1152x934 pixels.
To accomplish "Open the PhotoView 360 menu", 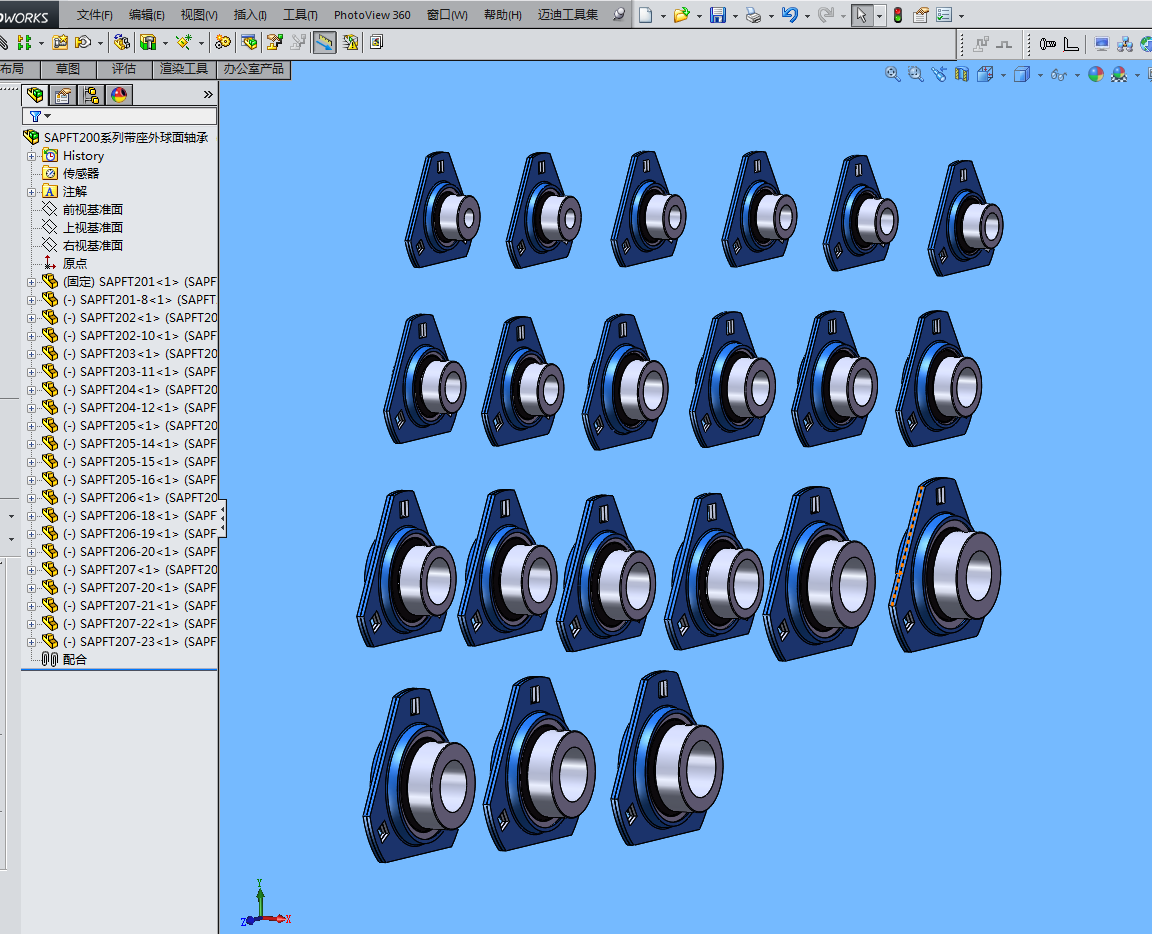I will (x=372, y=15).
